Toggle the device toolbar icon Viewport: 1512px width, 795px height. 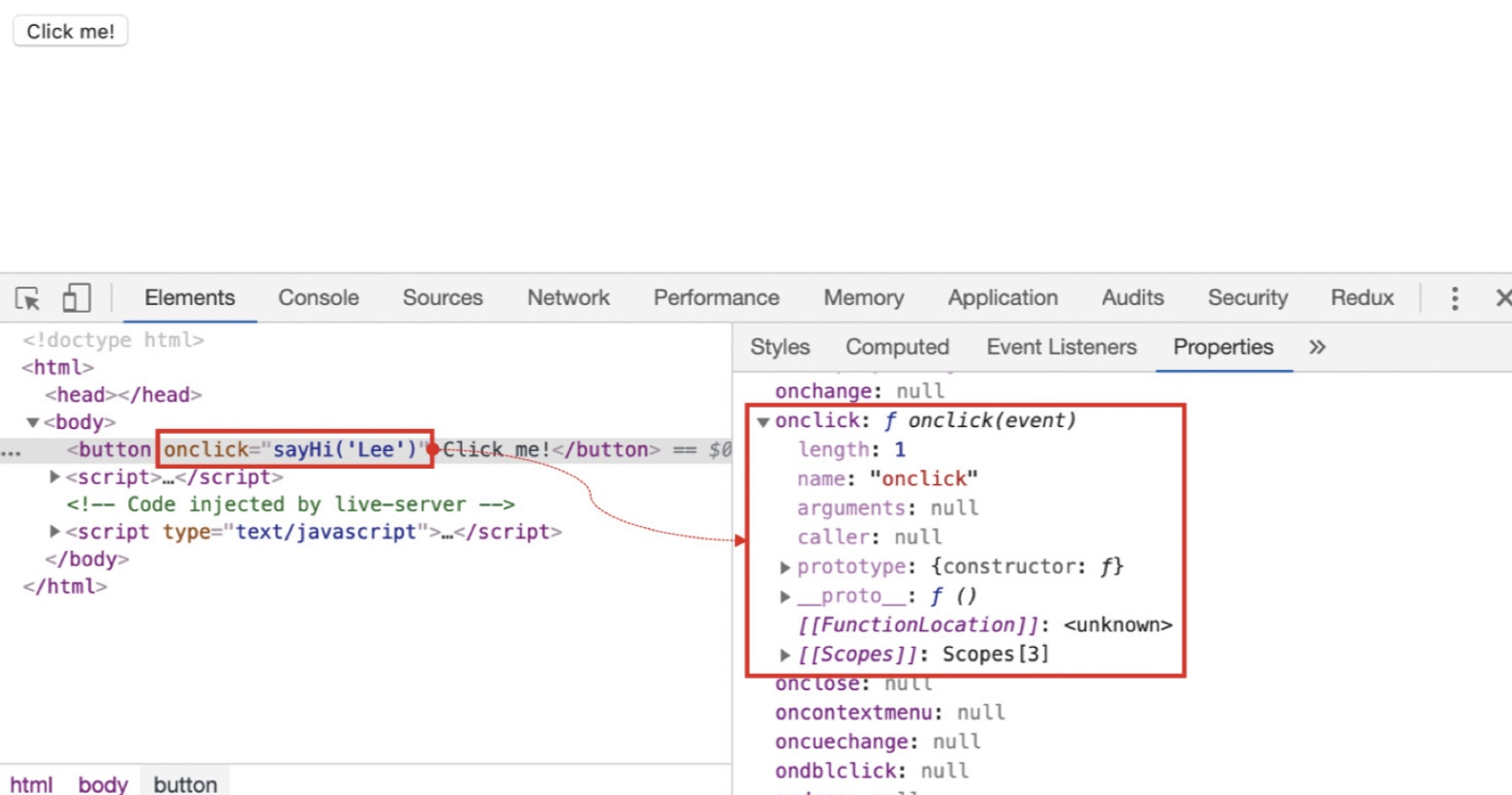[77, 298]
